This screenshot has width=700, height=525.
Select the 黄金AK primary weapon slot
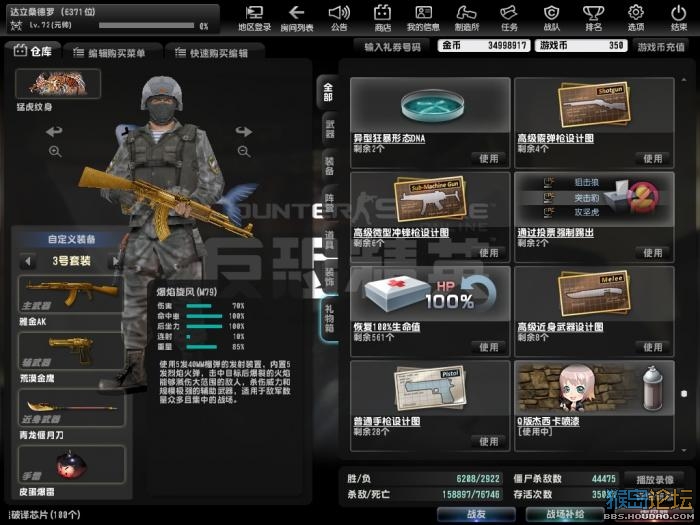click(x=71, y=295)
